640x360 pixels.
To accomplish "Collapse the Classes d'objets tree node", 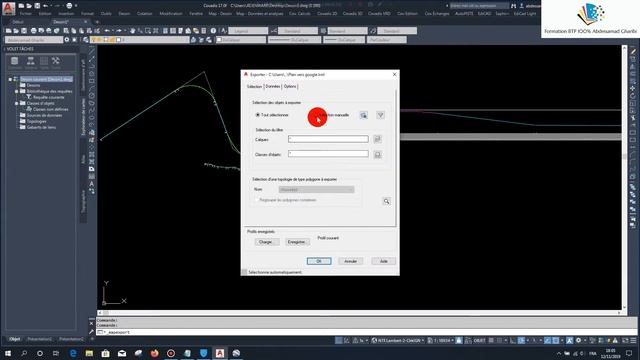I will (x=16, y=103).
